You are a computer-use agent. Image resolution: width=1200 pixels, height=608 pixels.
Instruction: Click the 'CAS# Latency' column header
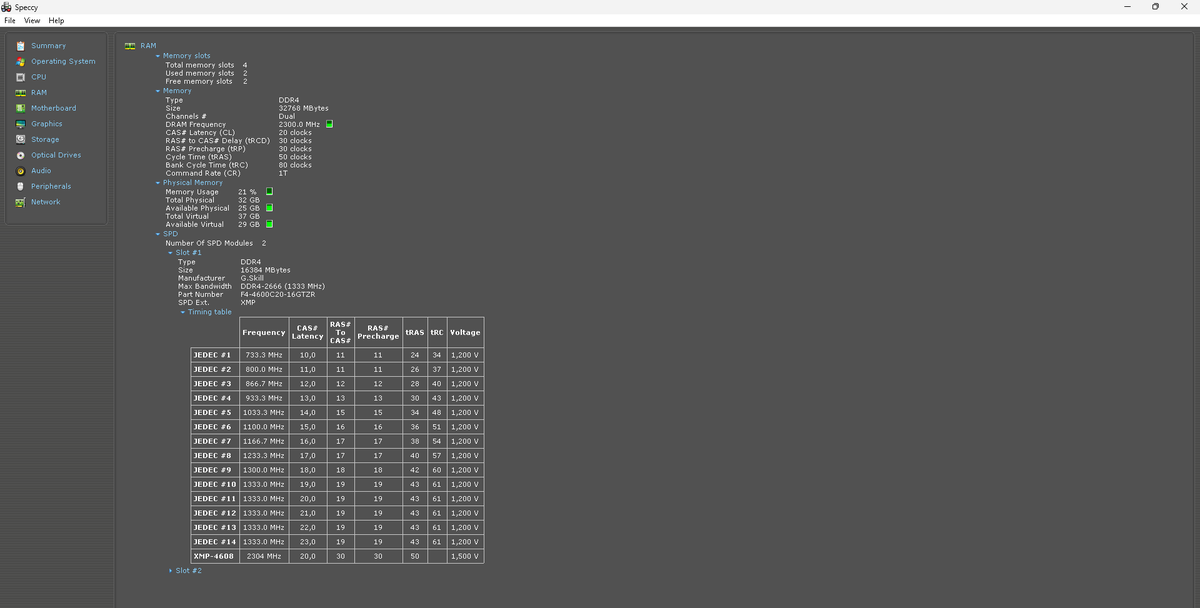[x=308, y=332]
